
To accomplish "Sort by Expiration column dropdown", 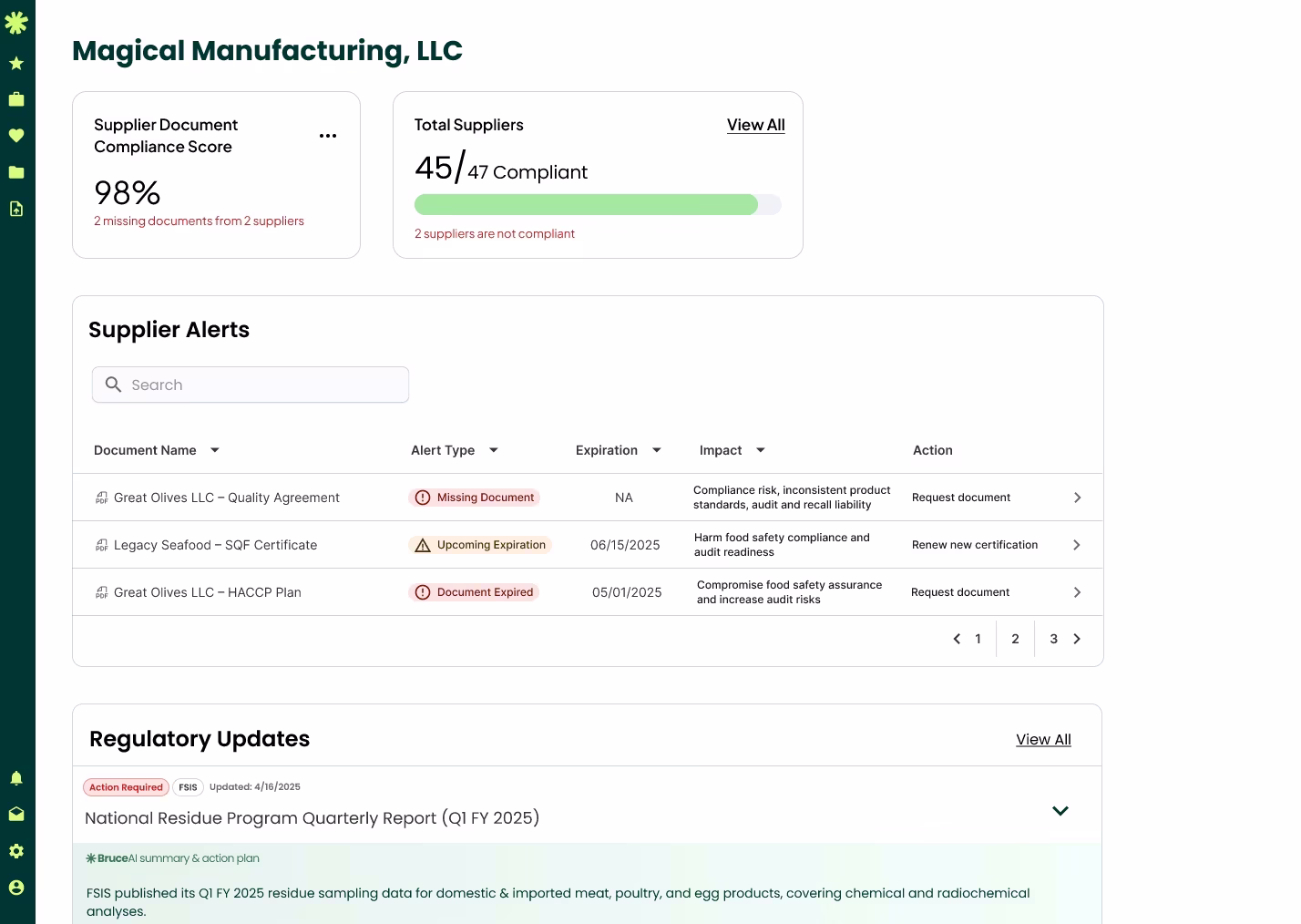I will tap(656, 450).
